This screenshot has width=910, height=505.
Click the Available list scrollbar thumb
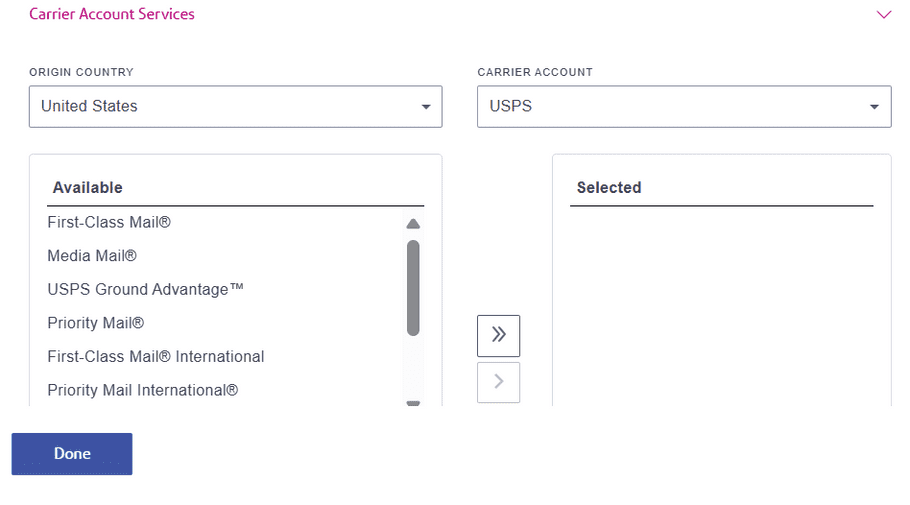click(x=413, y=287)
